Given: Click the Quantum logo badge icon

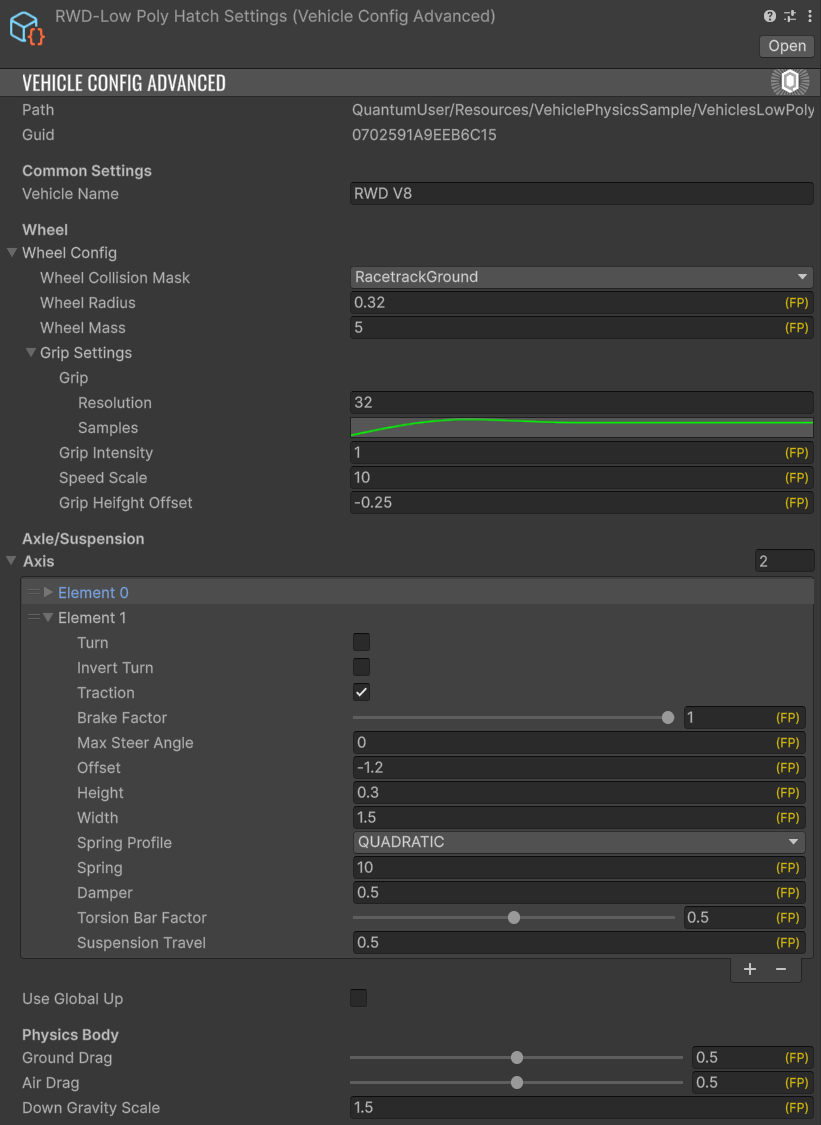Looking at the screenshot, I should [790, 82].
